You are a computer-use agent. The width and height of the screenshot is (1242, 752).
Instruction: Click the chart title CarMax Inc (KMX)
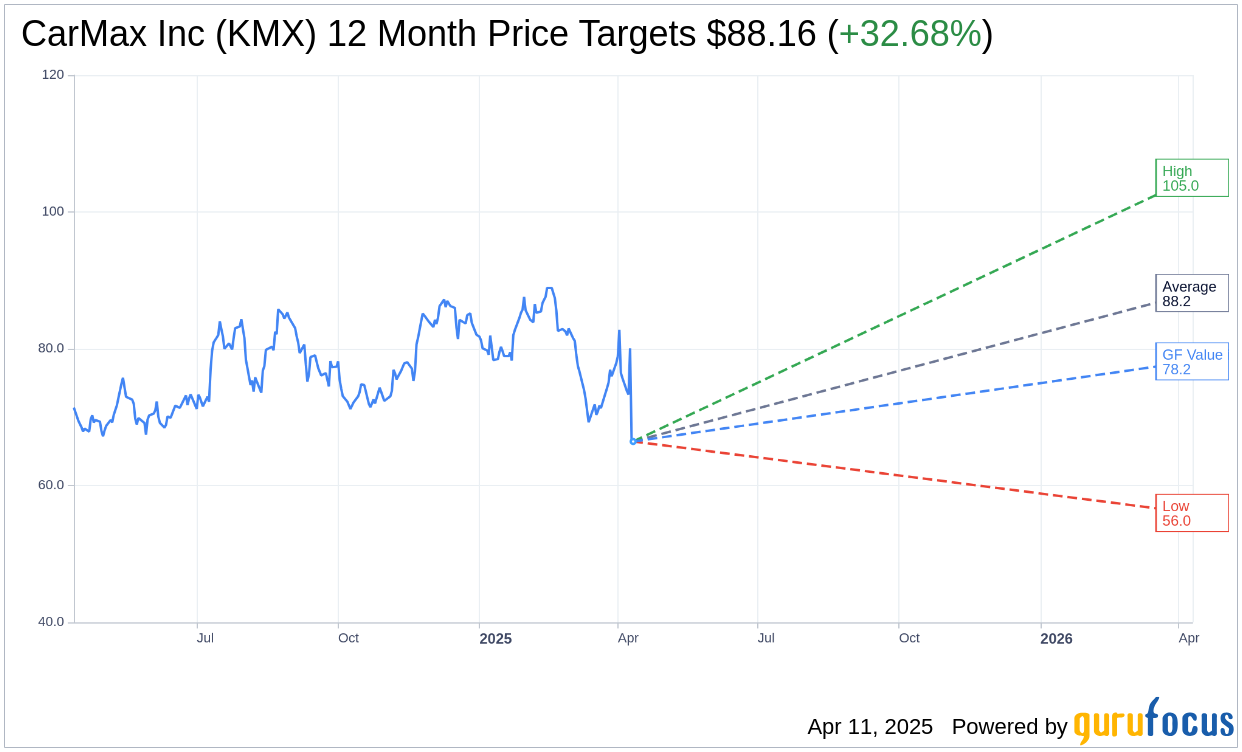click(x=169, y=34)
